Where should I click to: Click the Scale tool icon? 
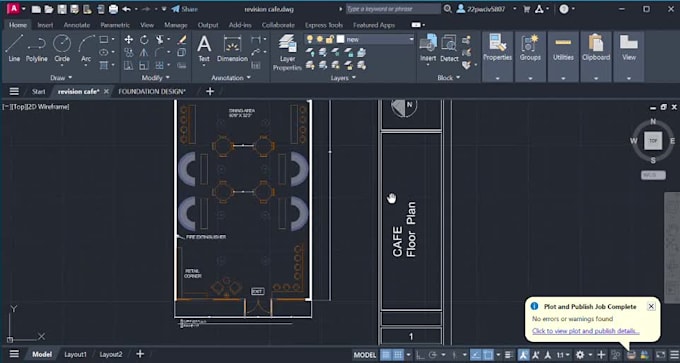pyautogui.click(x=144, y=65)
